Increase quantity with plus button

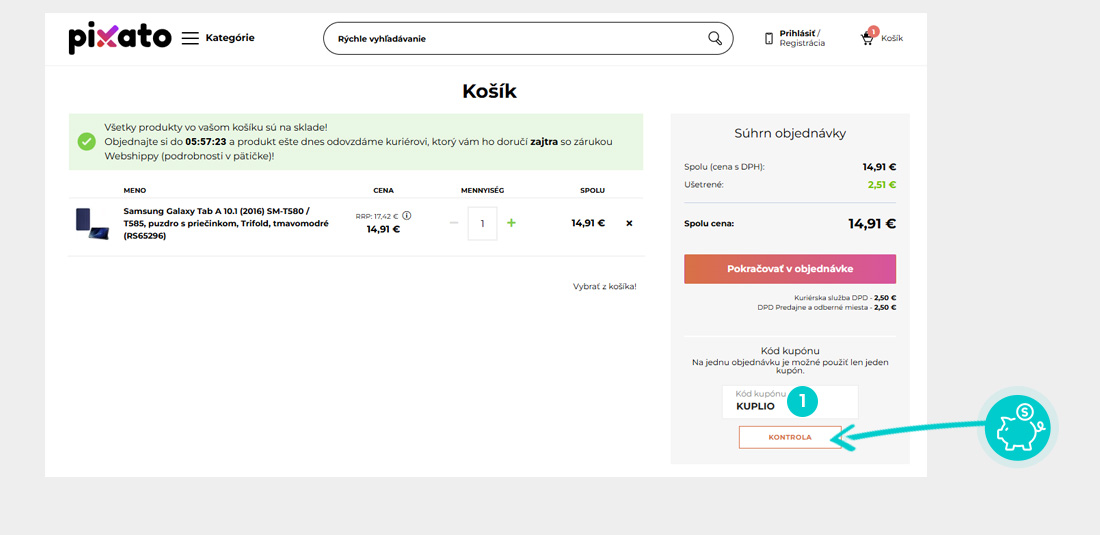coord(511,223)
